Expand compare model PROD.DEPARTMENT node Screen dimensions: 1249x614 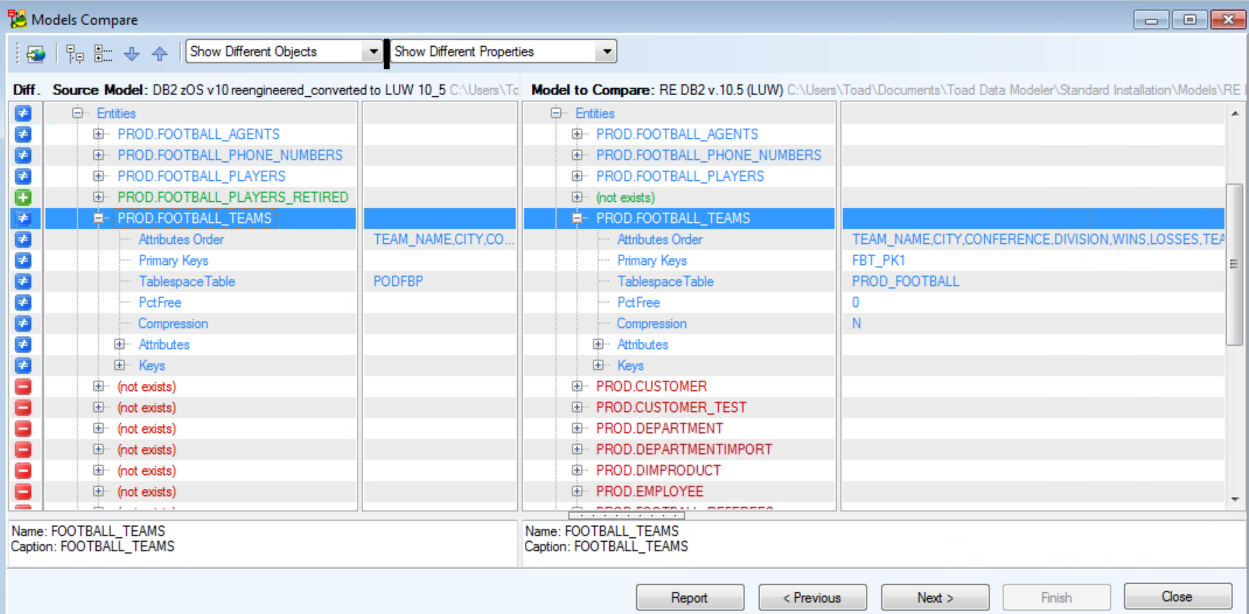577,428
